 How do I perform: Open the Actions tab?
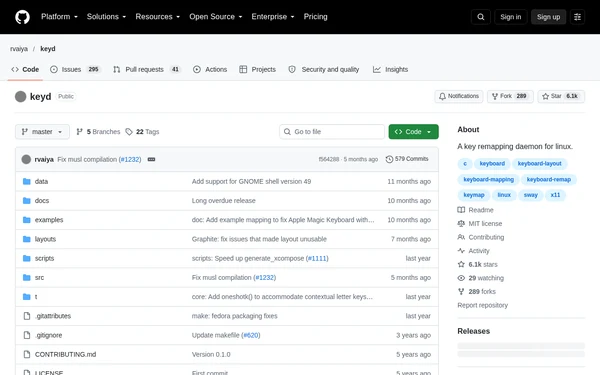pos(210,69)
